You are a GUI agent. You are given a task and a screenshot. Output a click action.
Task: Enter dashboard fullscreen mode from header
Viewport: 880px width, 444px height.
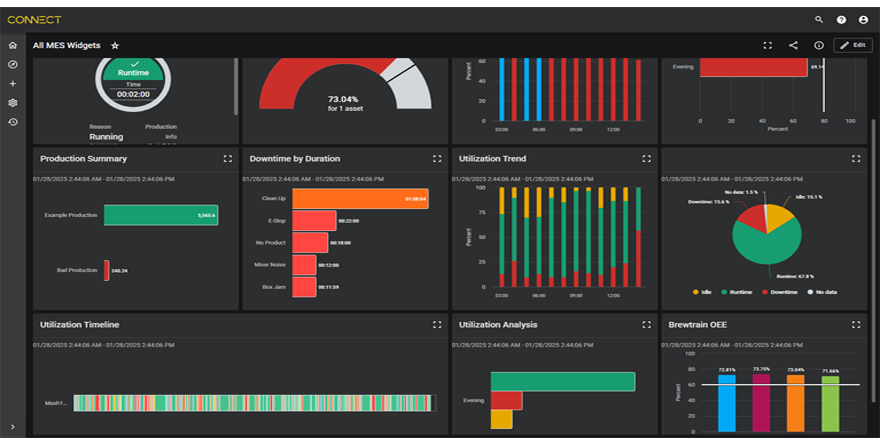point(767,45)
